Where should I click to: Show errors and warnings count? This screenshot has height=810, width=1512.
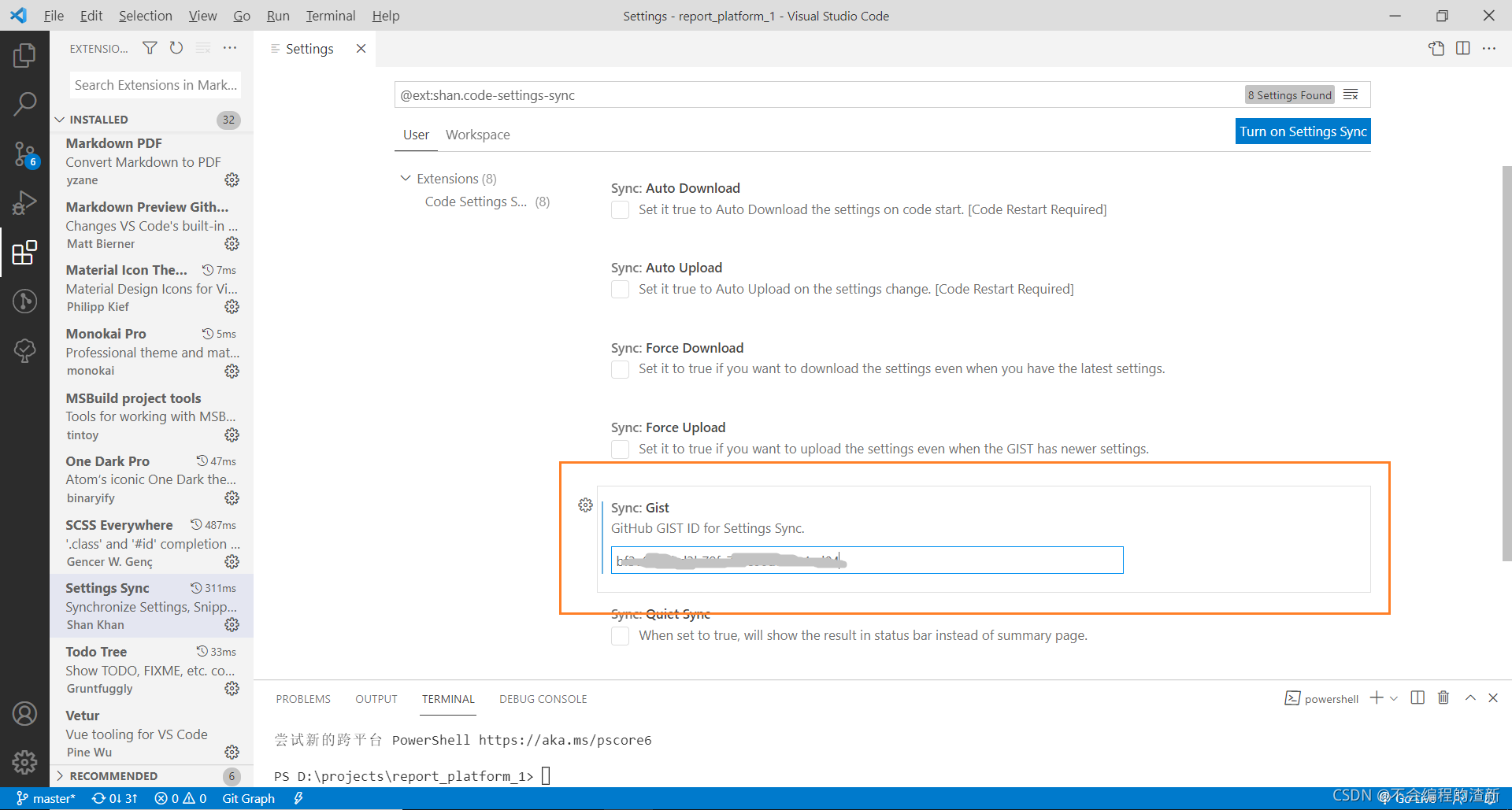click(x=180, y=798)
